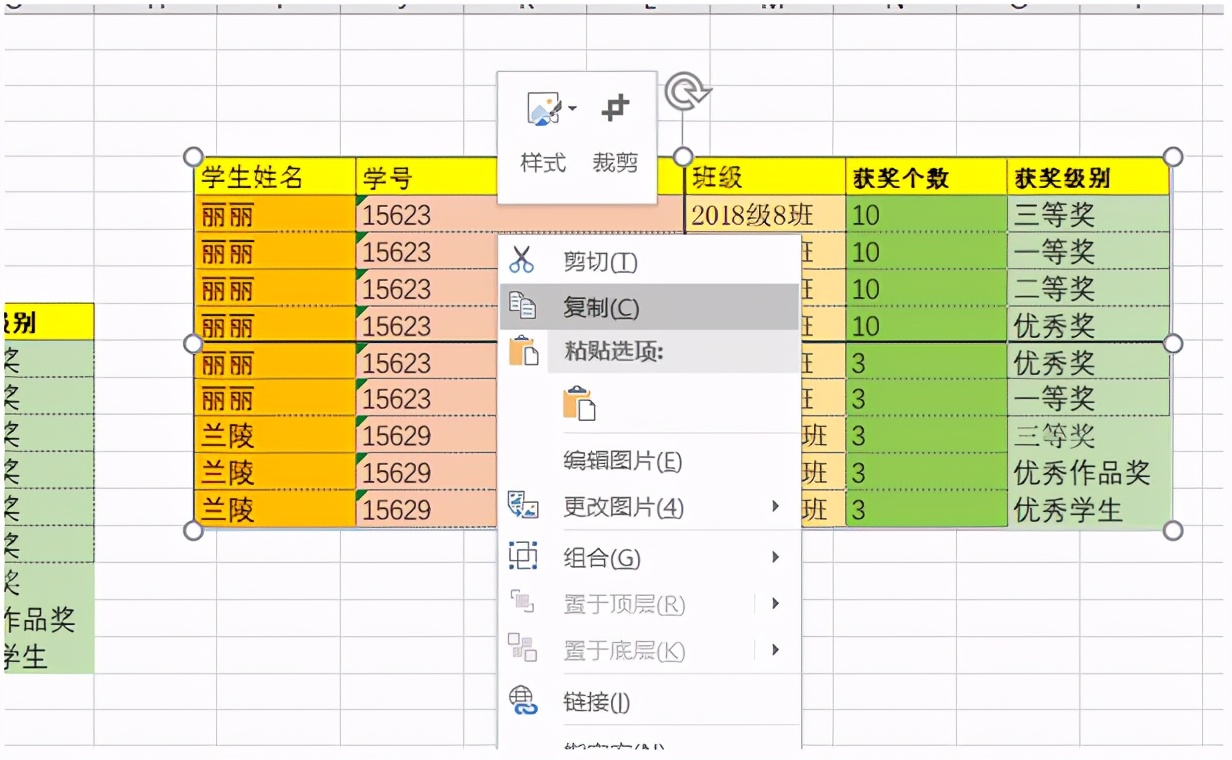Open the 更改图片(4) submenu
Viewport: 1232px width, 760px height.
649,507
